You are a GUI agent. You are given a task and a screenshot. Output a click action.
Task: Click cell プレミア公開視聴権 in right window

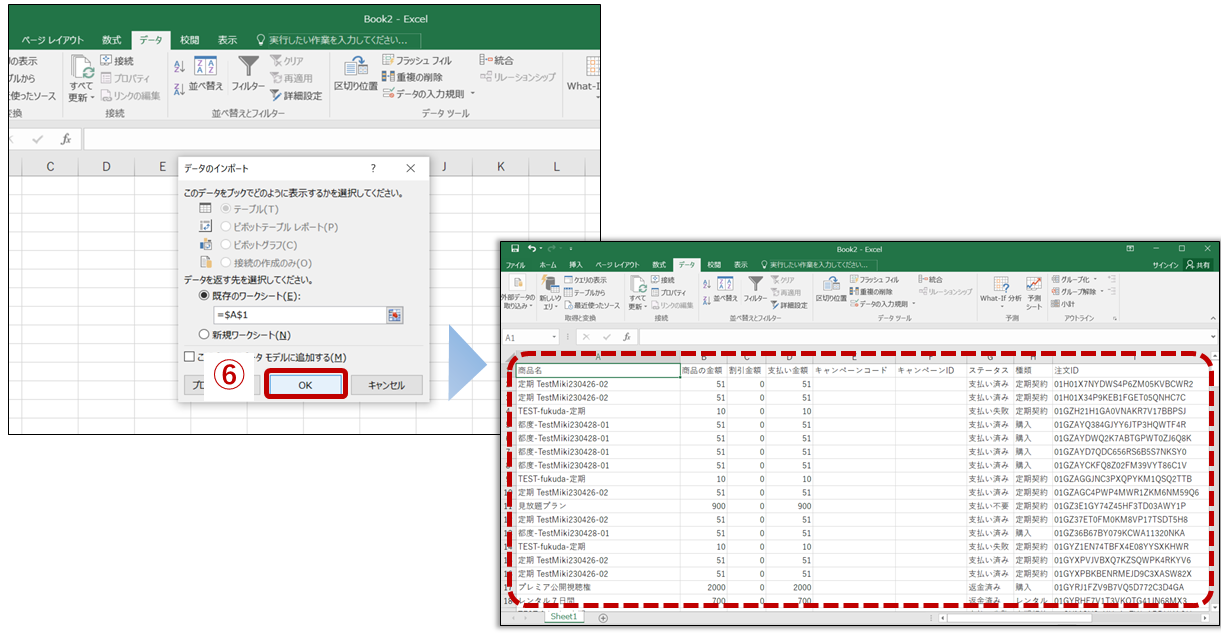click(x=597, y=588)
